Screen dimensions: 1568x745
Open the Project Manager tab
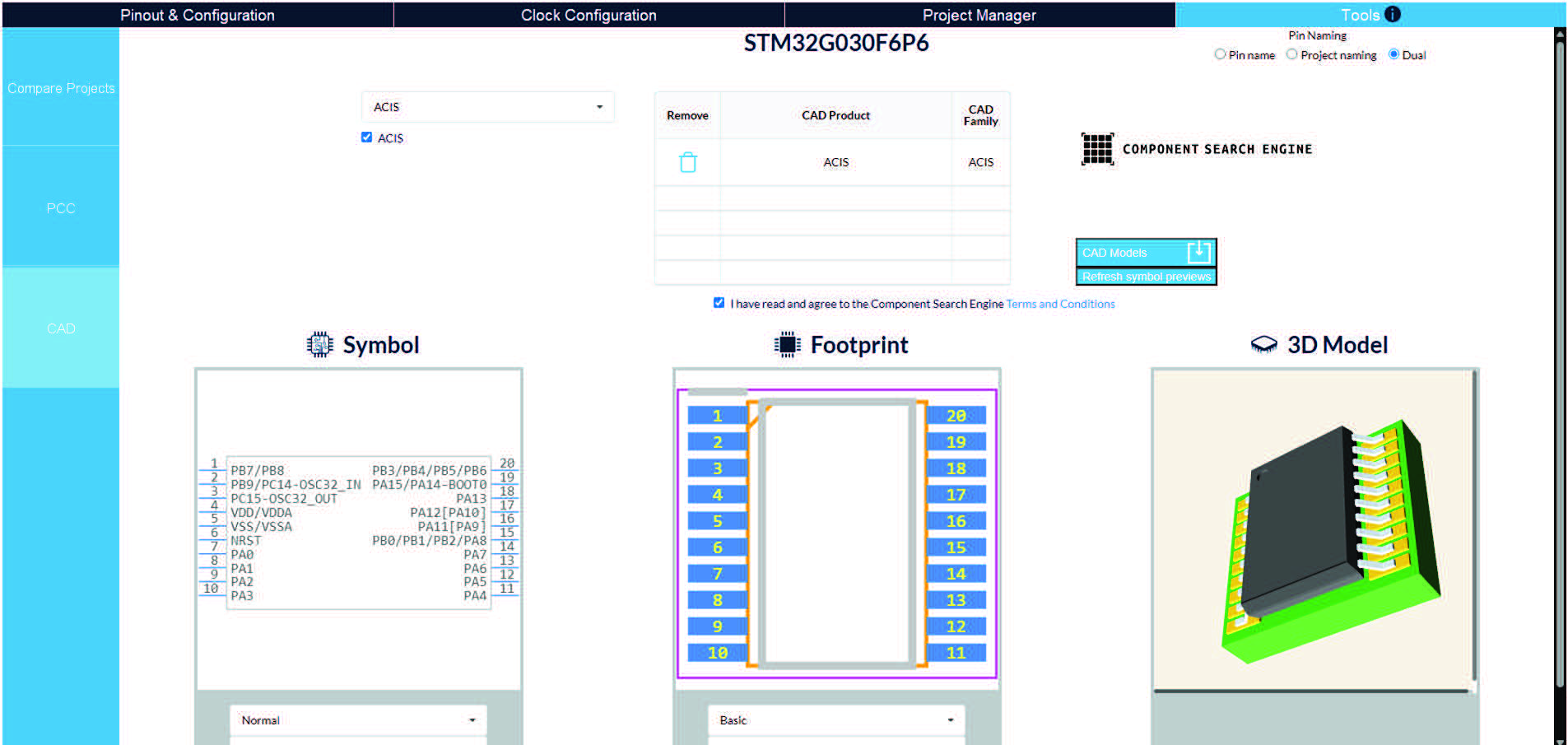pos(979,15)
